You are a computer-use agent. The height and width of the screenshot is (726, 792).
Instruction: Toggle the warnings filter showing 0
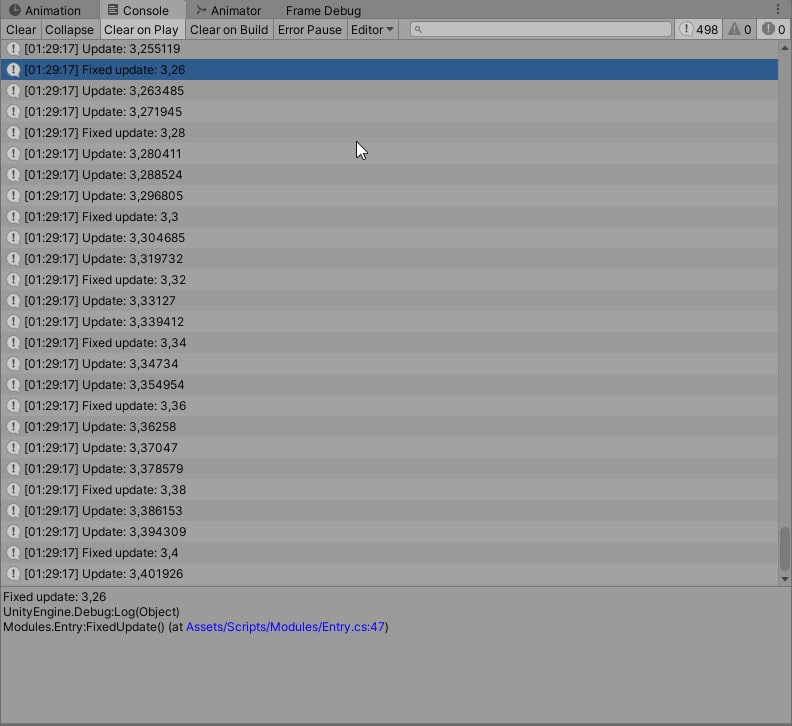coord(740,30)
